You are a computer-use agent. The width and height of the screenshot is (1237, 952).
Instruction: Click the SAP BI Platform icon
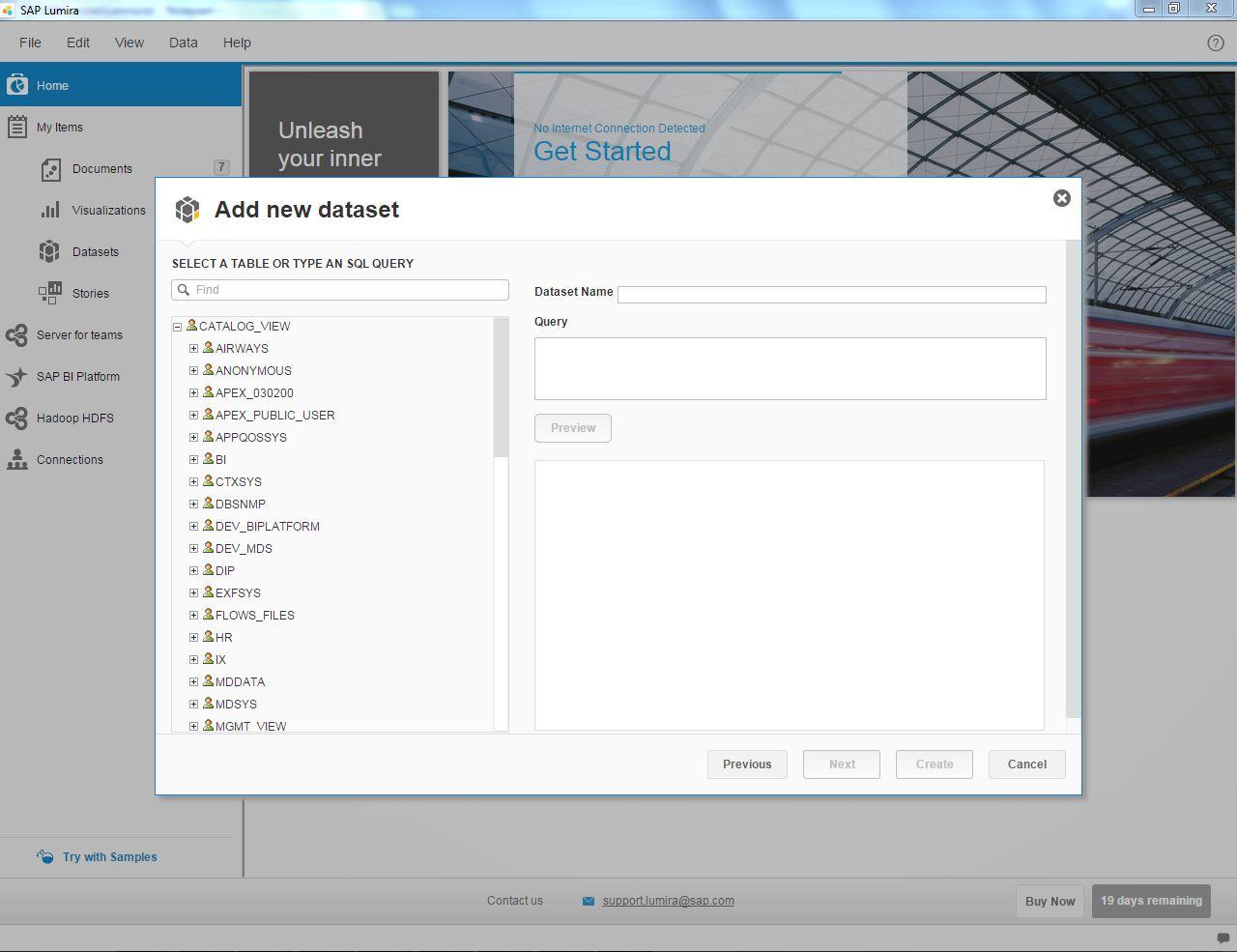point(16,376)
